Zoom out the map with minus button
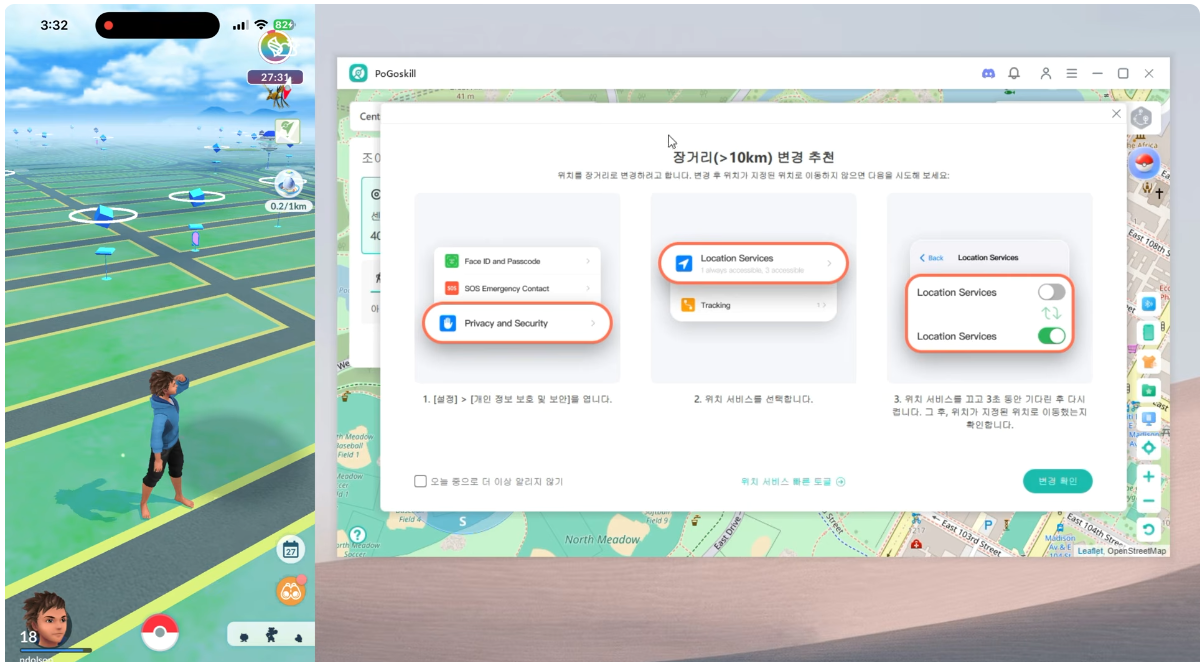This screenshot has height=662, width=1201. pos(1149,501)
